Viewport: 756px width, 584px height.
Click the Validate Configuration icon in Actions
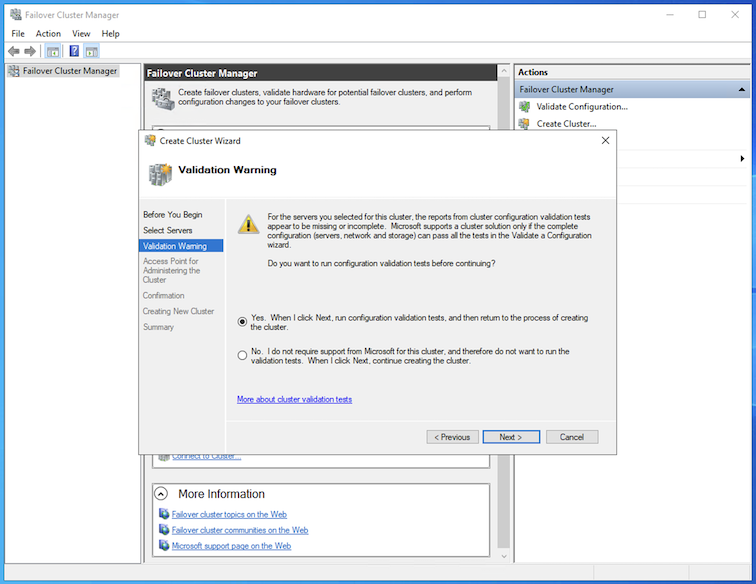[x=525, y=107]
